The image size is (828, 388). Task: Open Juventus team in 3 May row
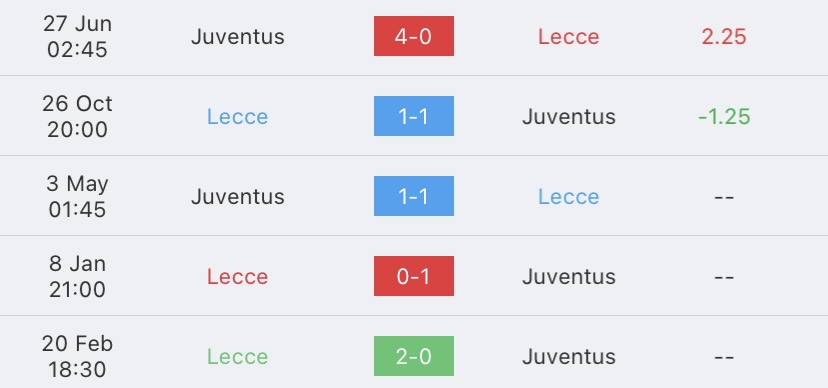(238, 196)
